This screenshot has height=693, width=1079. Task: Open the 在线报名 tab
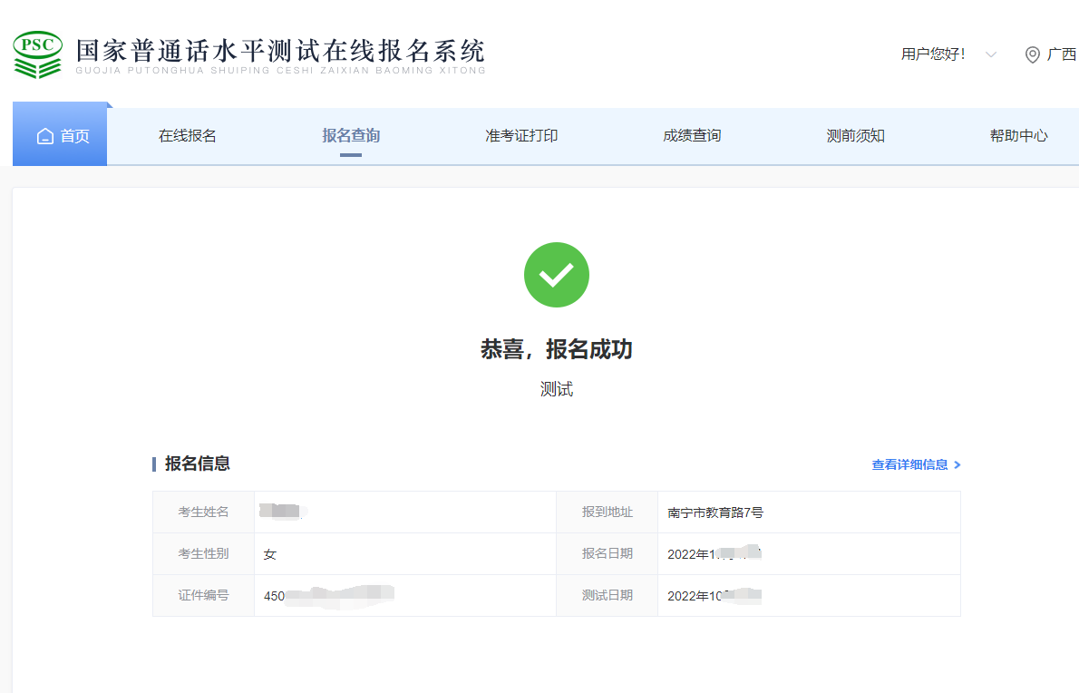(x=187, y=136)
